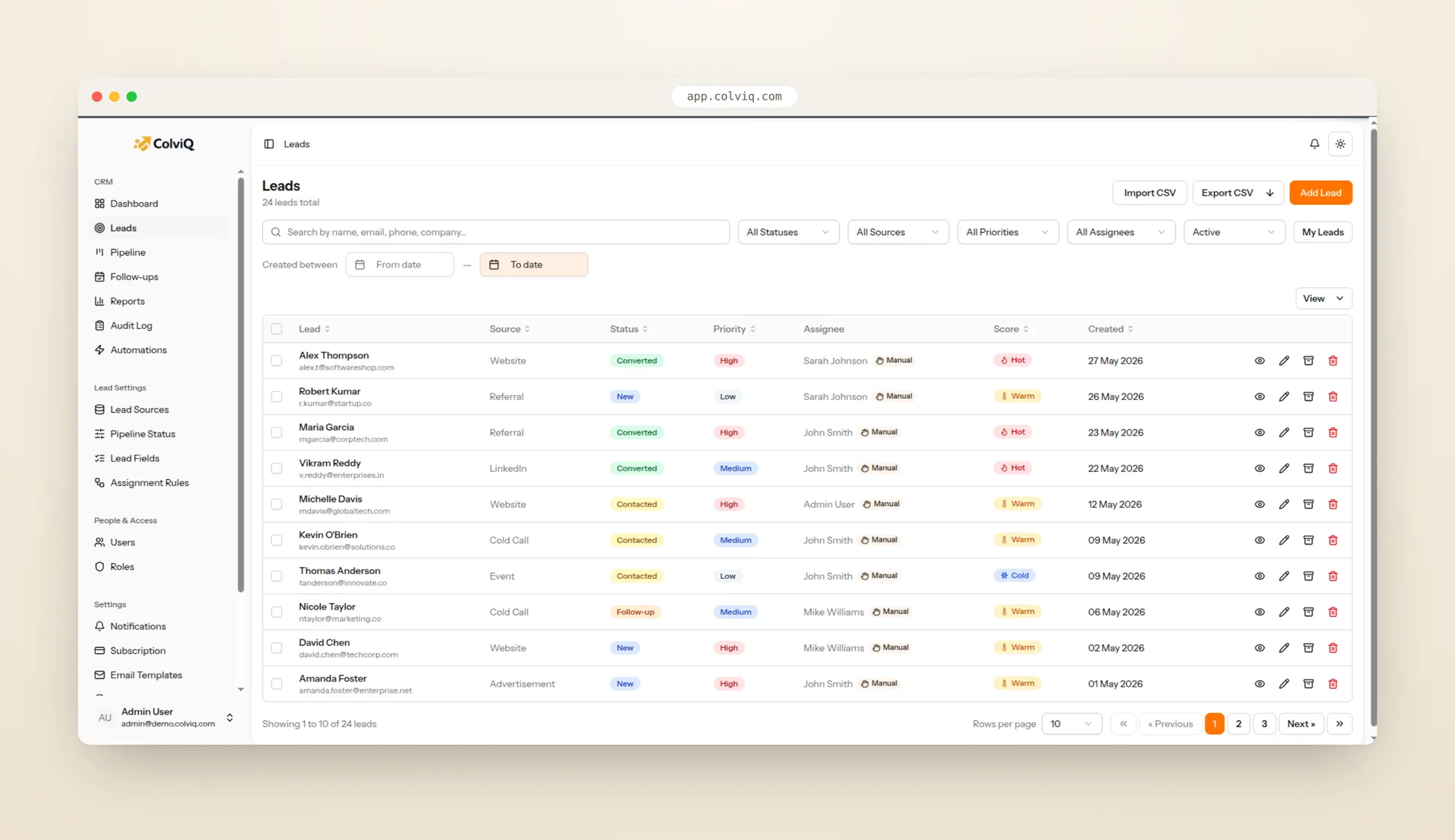
Task: Expand the View columns dropdown
Action: pyautogui.click(x=1323, y=298)
